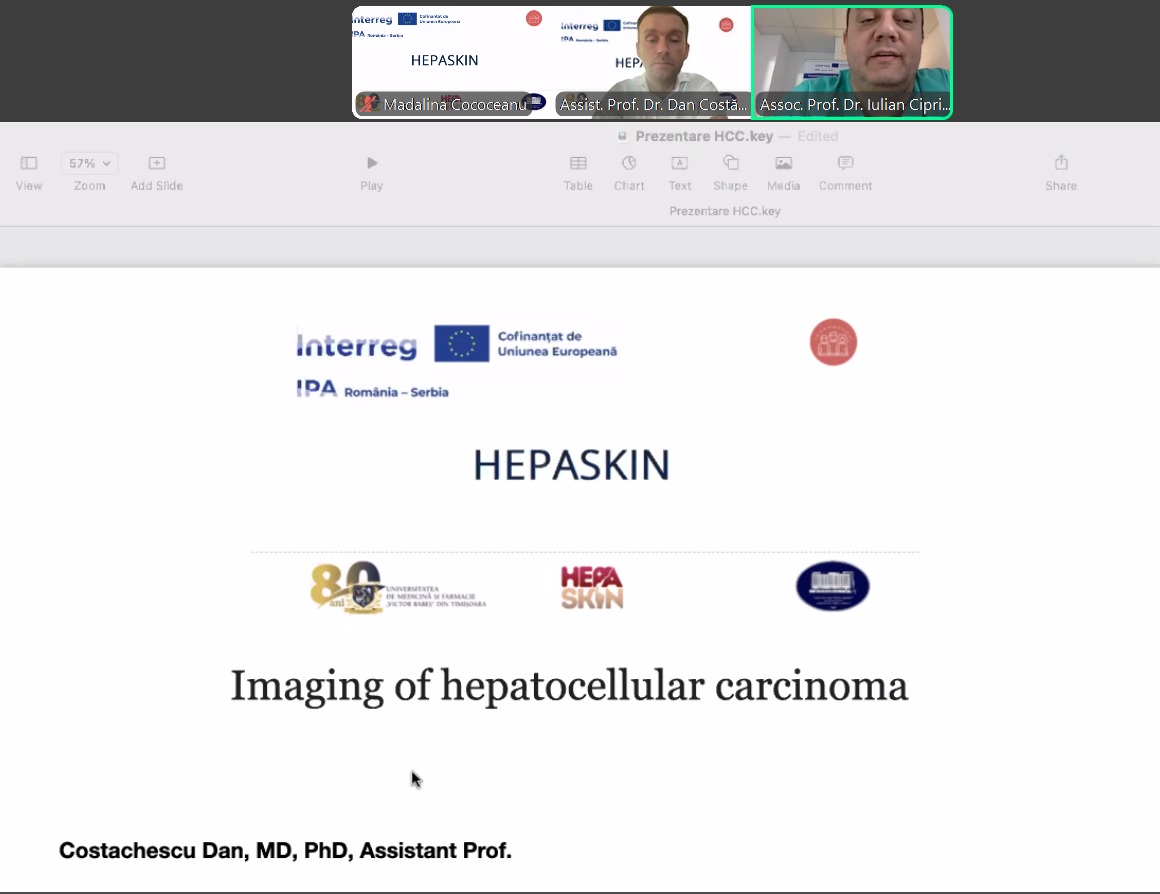Insert a table using the Table icon

pyautogui.click(x=578, y=163)
